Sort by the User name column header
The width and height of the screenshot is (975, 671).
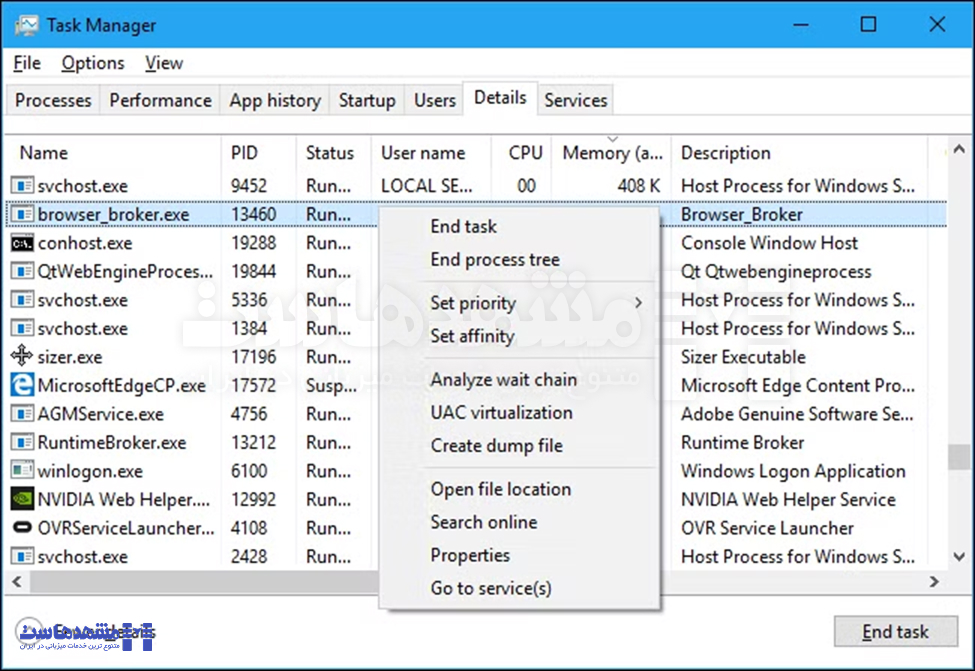[431, 153]
